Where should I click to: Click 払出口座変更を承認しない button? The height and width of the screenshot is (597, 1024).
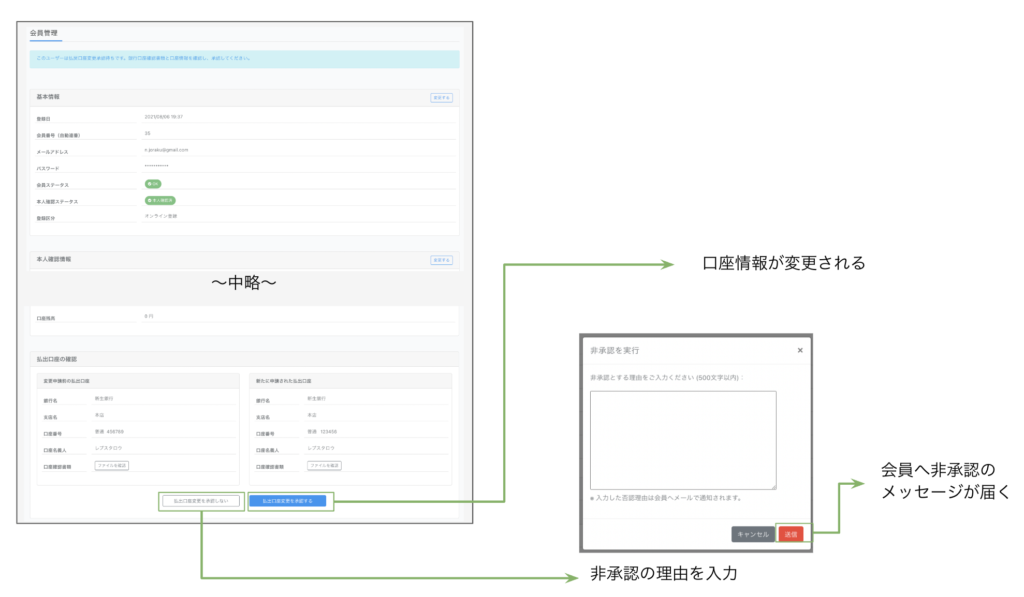coord(201,500)
